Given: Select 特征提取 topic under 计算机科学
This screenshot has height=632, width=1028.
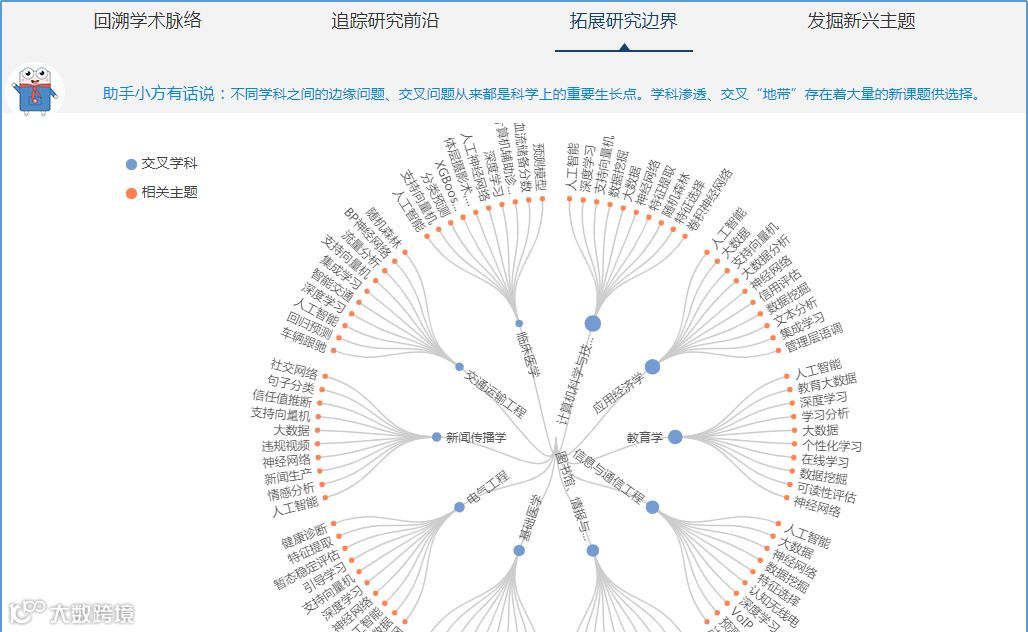Looking at the screenshot, I should tap(662, 188).
